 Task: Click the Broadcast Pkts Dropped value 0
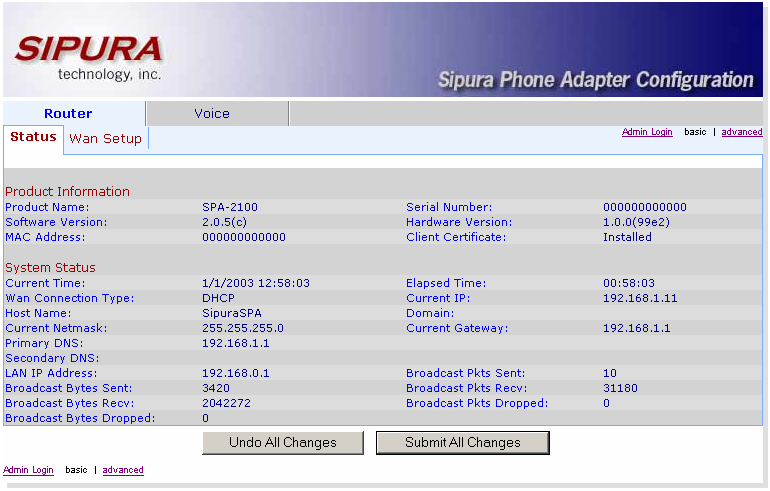tap(606, 403)
